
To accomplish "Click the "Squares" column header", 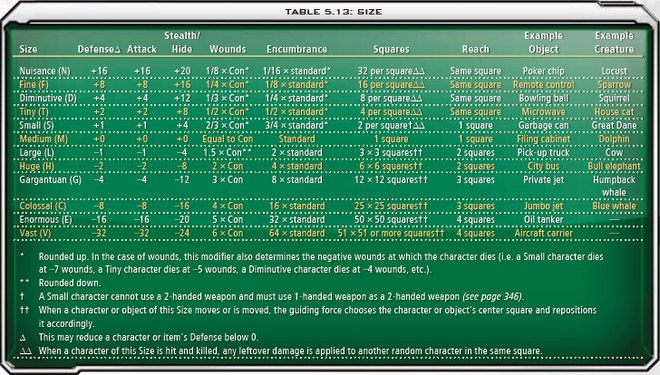I will (391, 49).
